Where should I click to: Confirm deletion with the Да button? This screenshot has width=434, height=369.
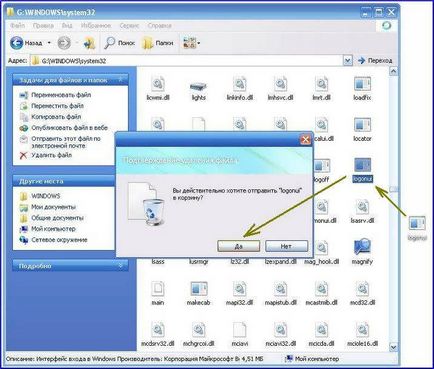pos(239,246)
